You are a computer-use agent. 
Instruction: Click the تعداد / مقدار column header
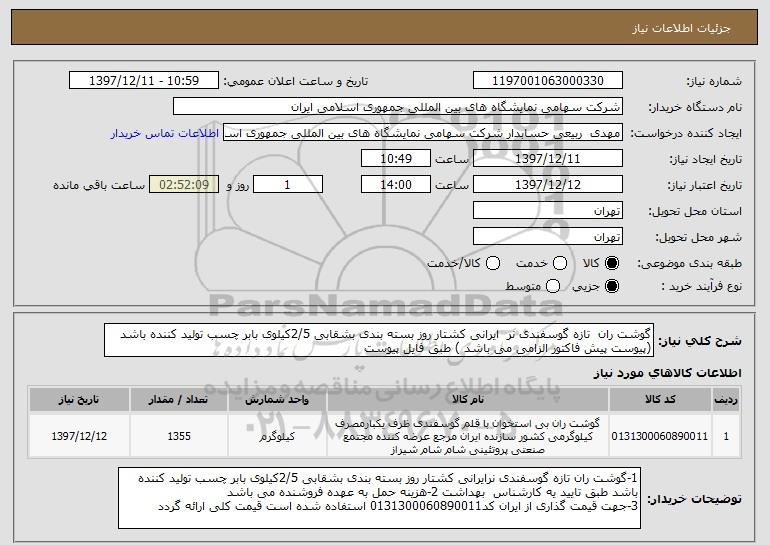[x=179, y=400]
